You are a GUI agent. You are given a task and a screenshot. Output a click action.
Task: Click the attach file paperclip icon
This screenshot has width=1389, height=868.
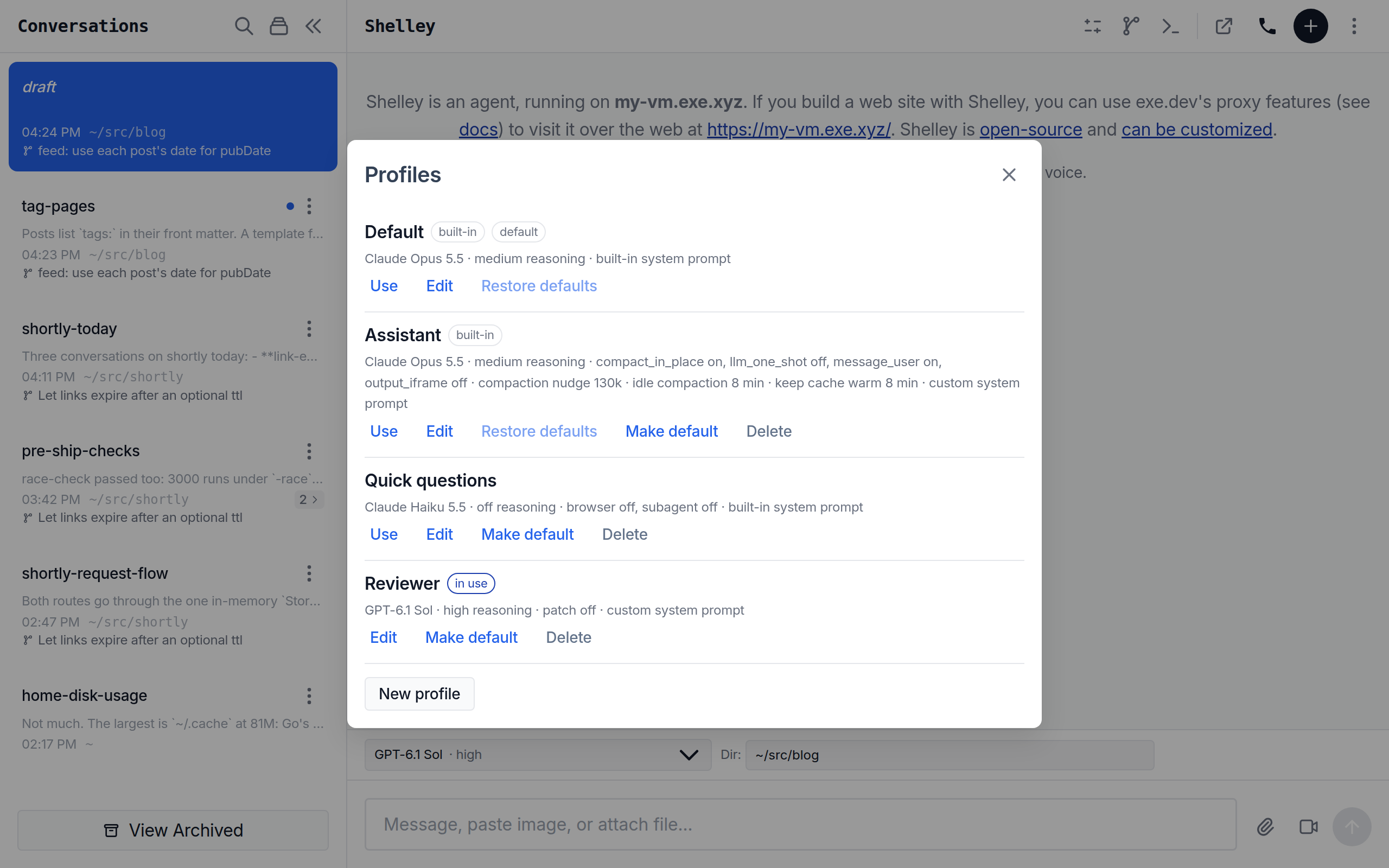point(1265,827)
